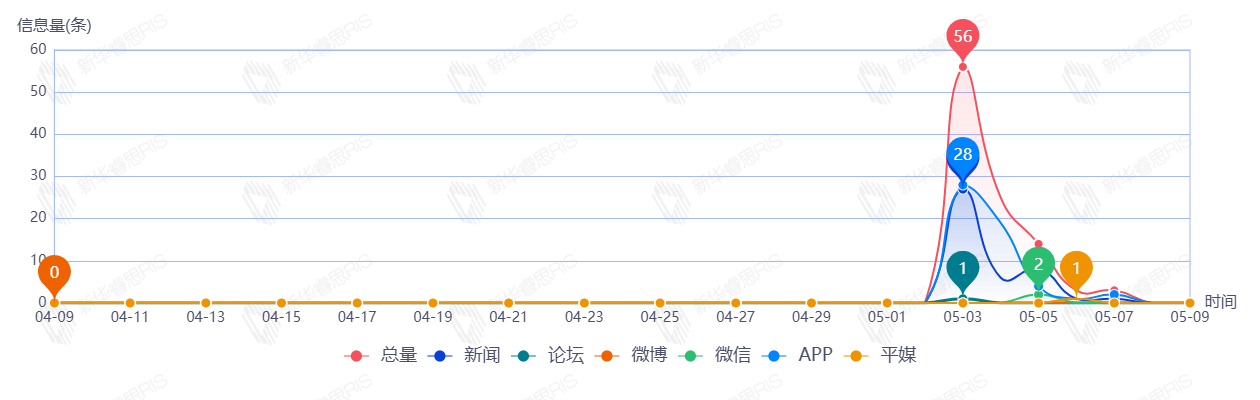This screenshot has height=400, width=1260.
Task: Select the teal pin labeled 1 at 05-03
Action: (962, 268)
